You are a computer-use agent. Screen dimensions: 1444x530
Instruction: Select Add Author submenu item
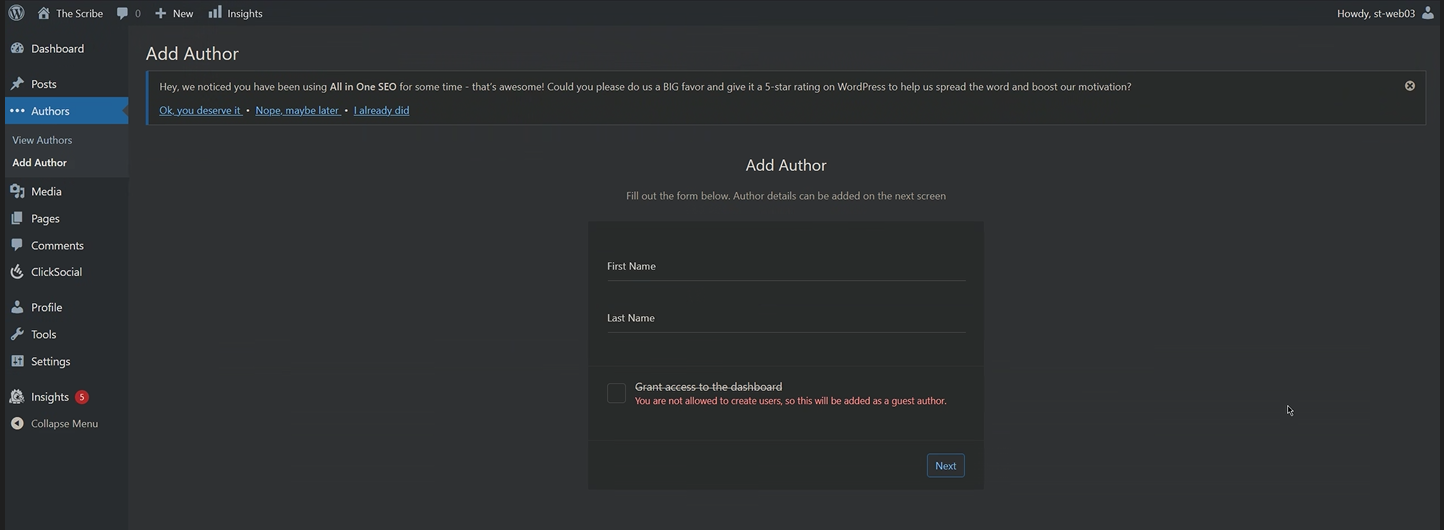40,162
